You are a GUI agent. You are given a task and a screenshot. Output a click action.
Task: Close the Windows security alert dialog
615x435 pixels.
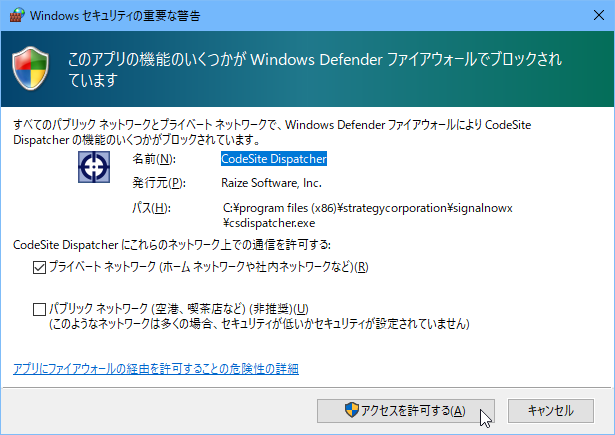coord(592,16)
